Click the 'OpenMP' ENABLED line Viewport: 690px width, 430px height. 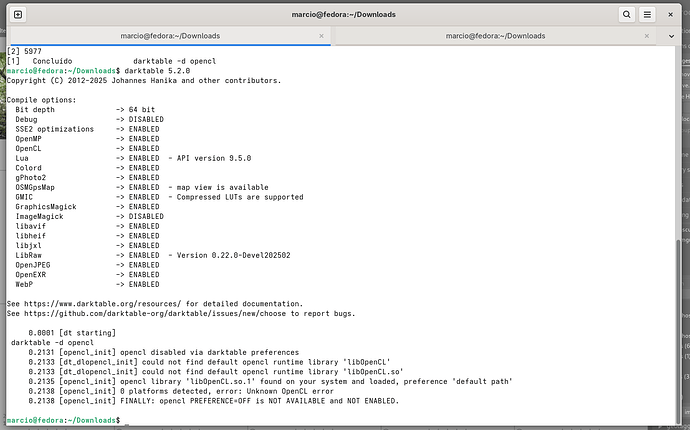(87, 139)
